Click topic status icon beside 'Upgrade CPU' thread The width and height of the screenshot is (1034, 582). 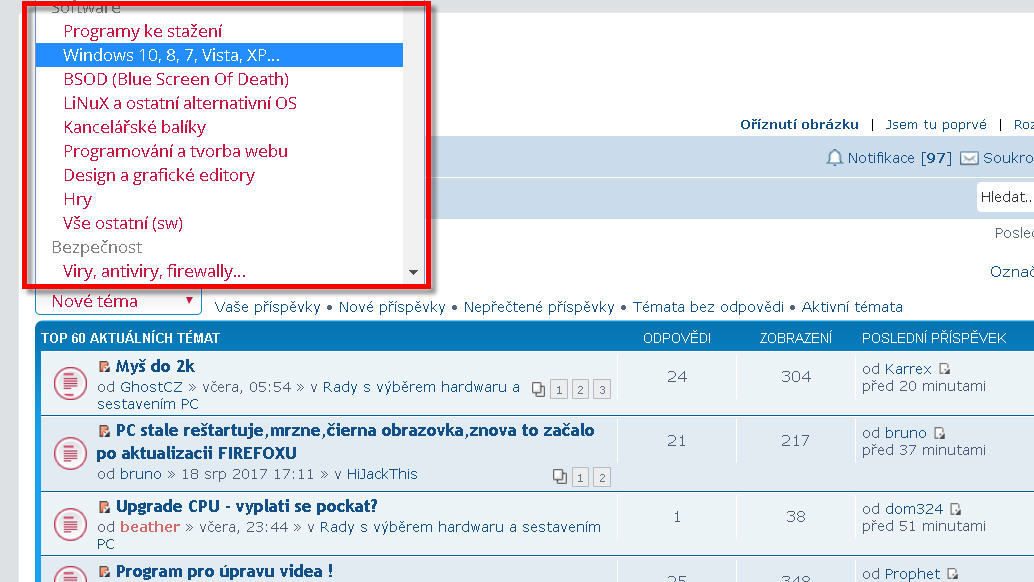click(x=68, y=521)
